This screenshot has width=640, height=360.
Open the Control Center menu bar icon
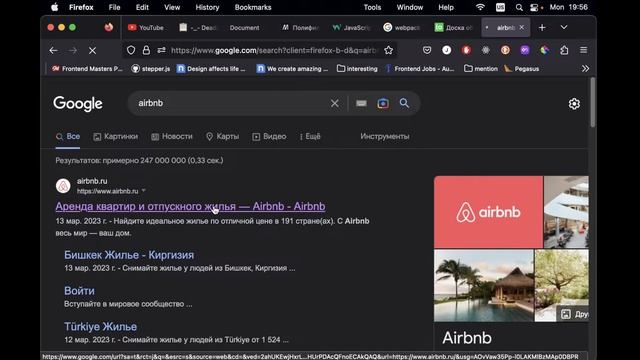[x=534, y=7]
